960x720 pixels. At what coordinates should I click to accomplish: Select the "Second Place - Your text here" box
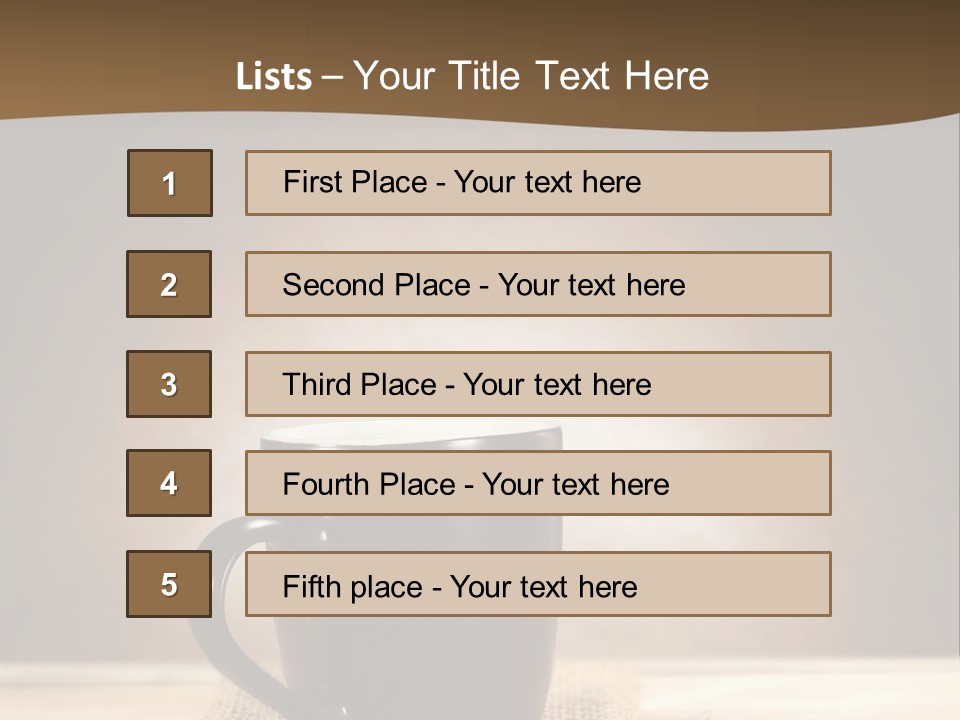(x=538, y=284)
